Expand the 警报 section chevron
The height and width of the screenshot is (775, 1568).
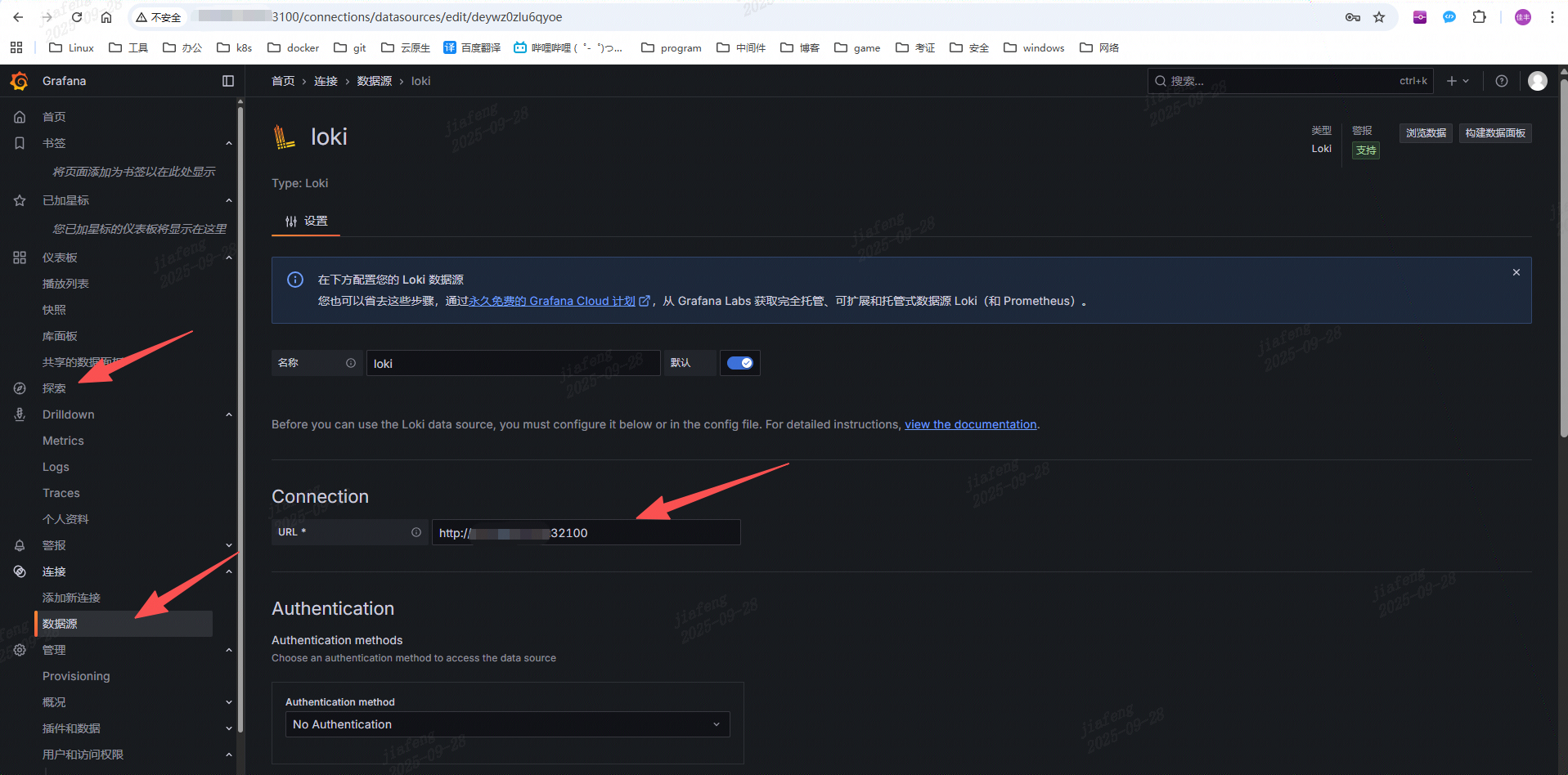pos(229,545)
